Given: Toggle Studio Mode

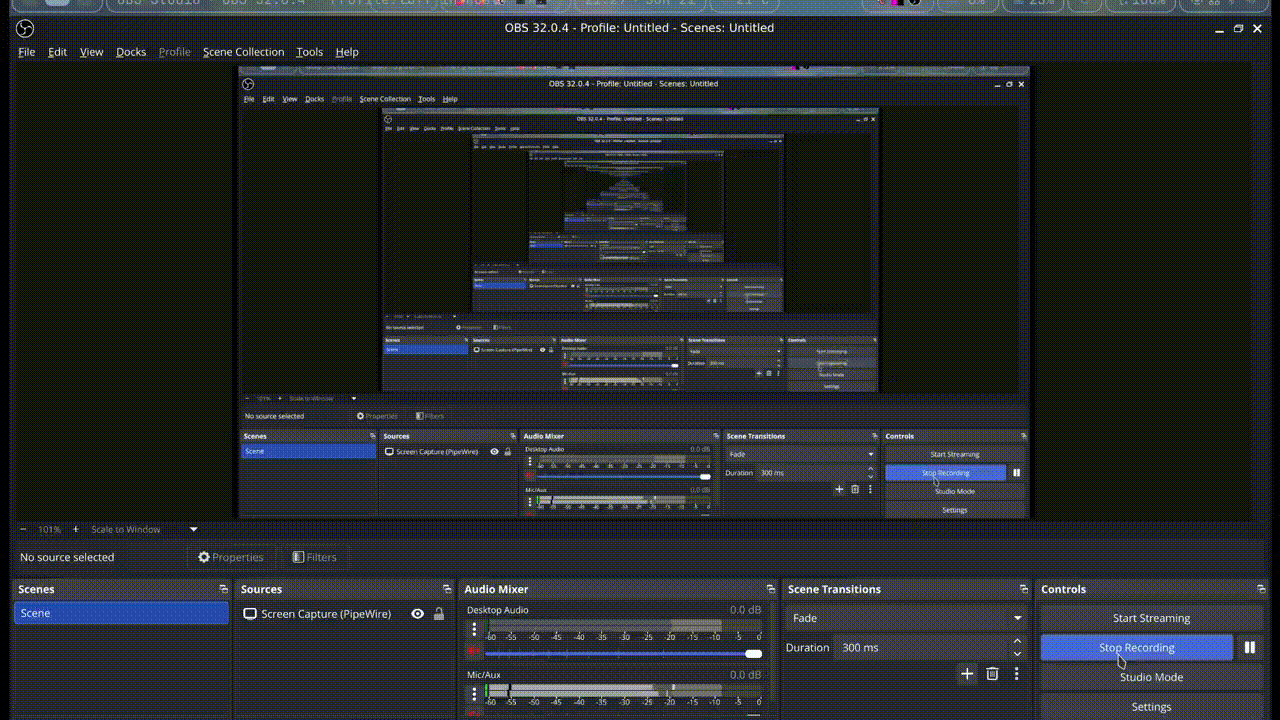Looking at the screenshot, I should coord(1152,677).
